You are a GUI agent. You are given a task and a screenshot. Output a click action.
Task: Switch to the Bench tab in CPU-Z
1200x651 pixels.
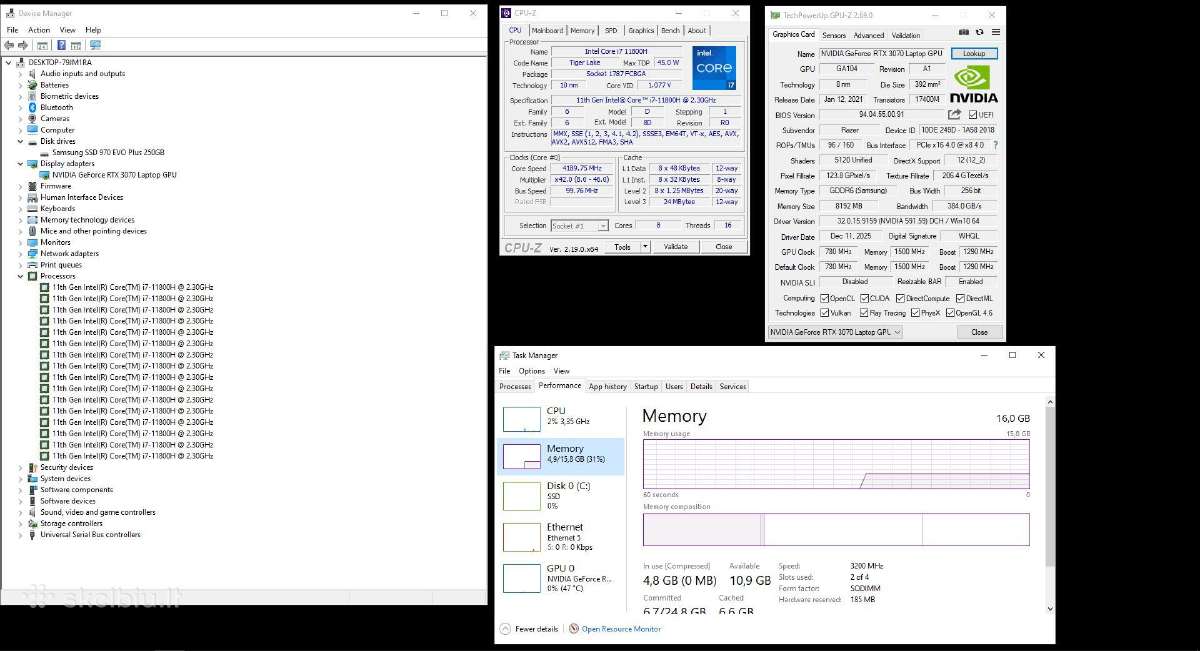pyautogui.click(x=670, y=31)
